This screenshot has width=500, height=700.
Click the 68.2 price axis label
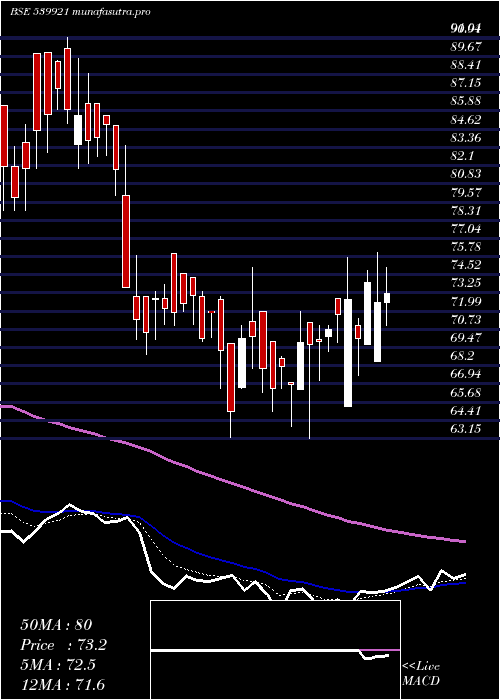tap(462, 356)
